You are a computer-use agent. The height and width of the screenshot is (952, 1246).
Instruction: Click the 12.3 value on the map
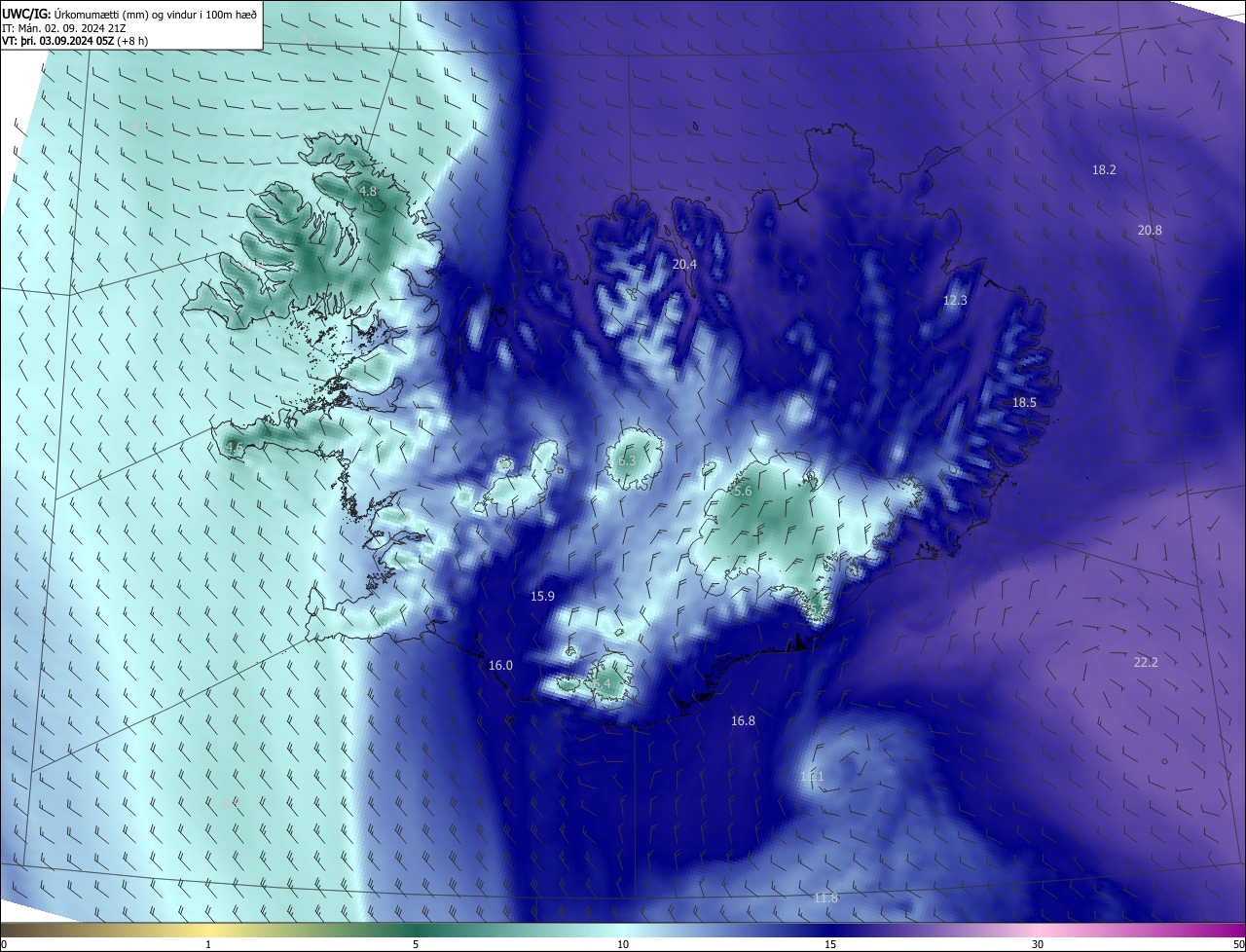[x=955, y=301]
